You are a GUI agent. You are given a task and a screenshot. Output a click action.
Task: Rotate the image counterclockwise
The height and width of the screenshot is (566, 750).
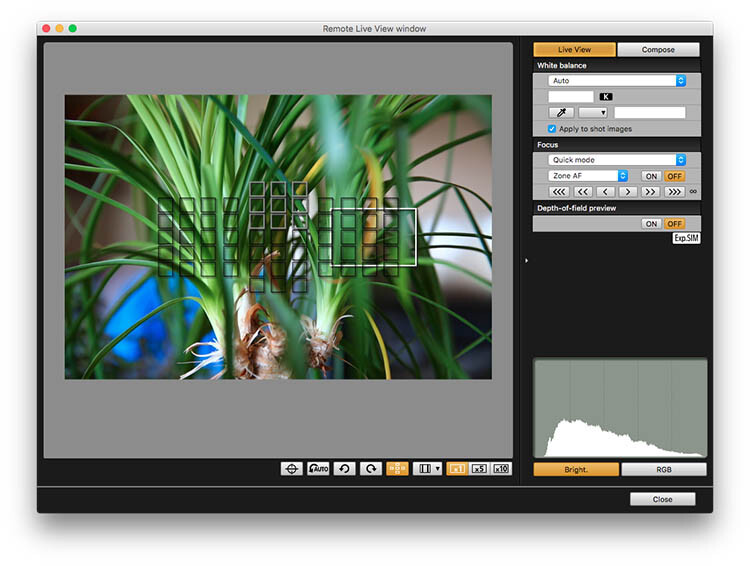(344, 468)
